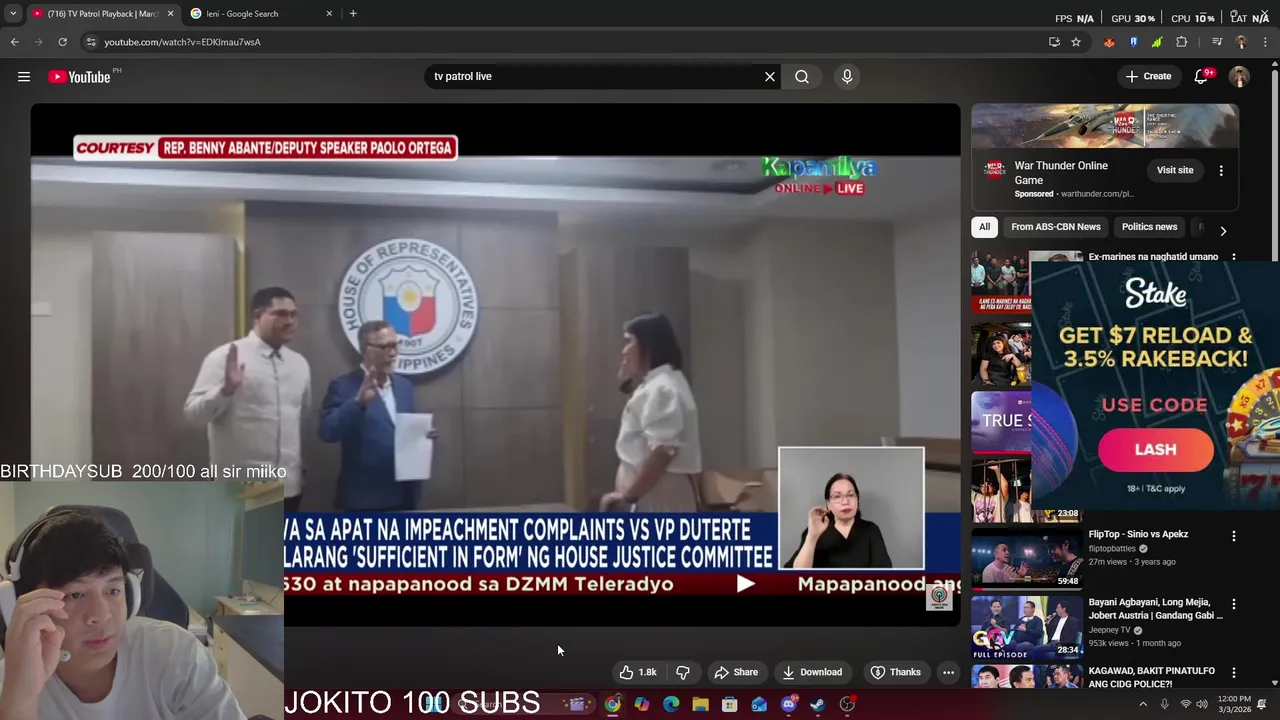
Task: Clear the search box text
Action: tap(770, 77)
